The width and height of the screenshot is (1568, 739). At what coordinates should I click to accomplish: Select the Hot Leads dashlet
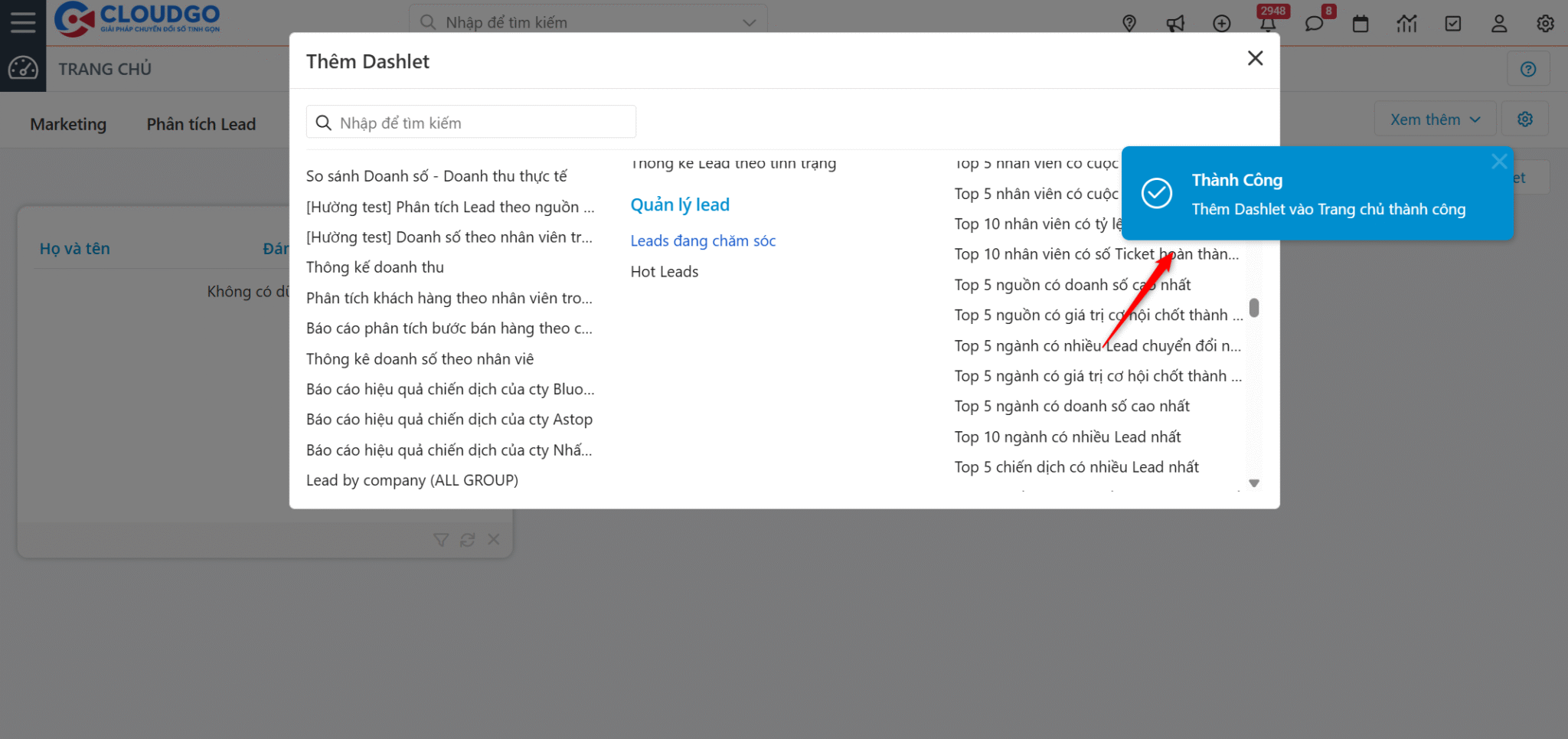point(665,272)
